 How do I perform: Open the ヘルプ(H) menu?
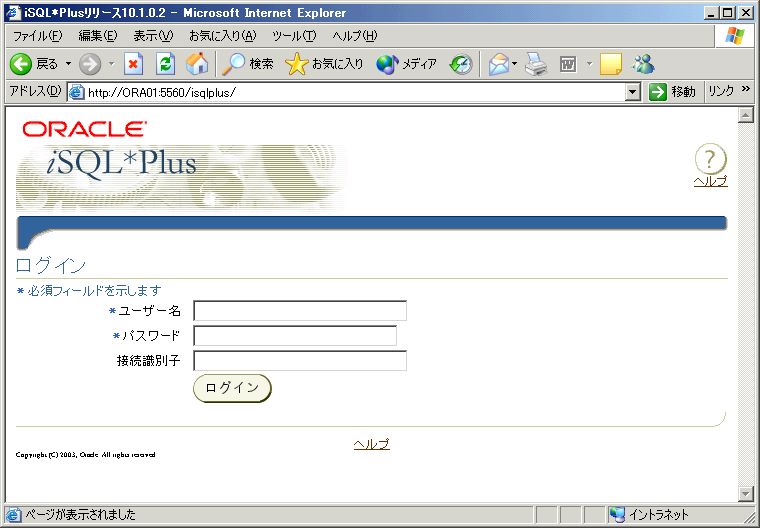(x=355, y=36)
